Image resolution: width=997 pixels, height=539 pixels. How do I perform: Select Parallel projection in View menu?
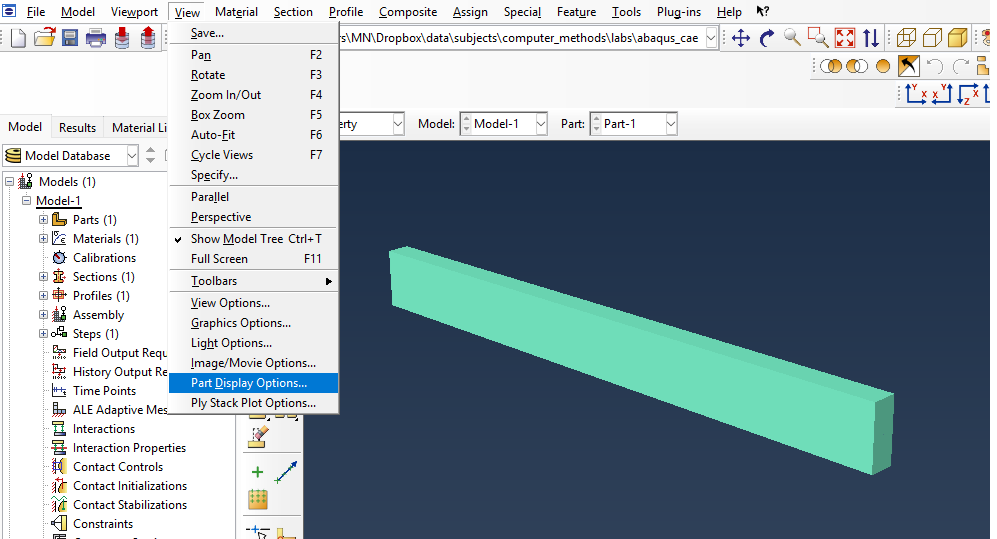[210, 197]
